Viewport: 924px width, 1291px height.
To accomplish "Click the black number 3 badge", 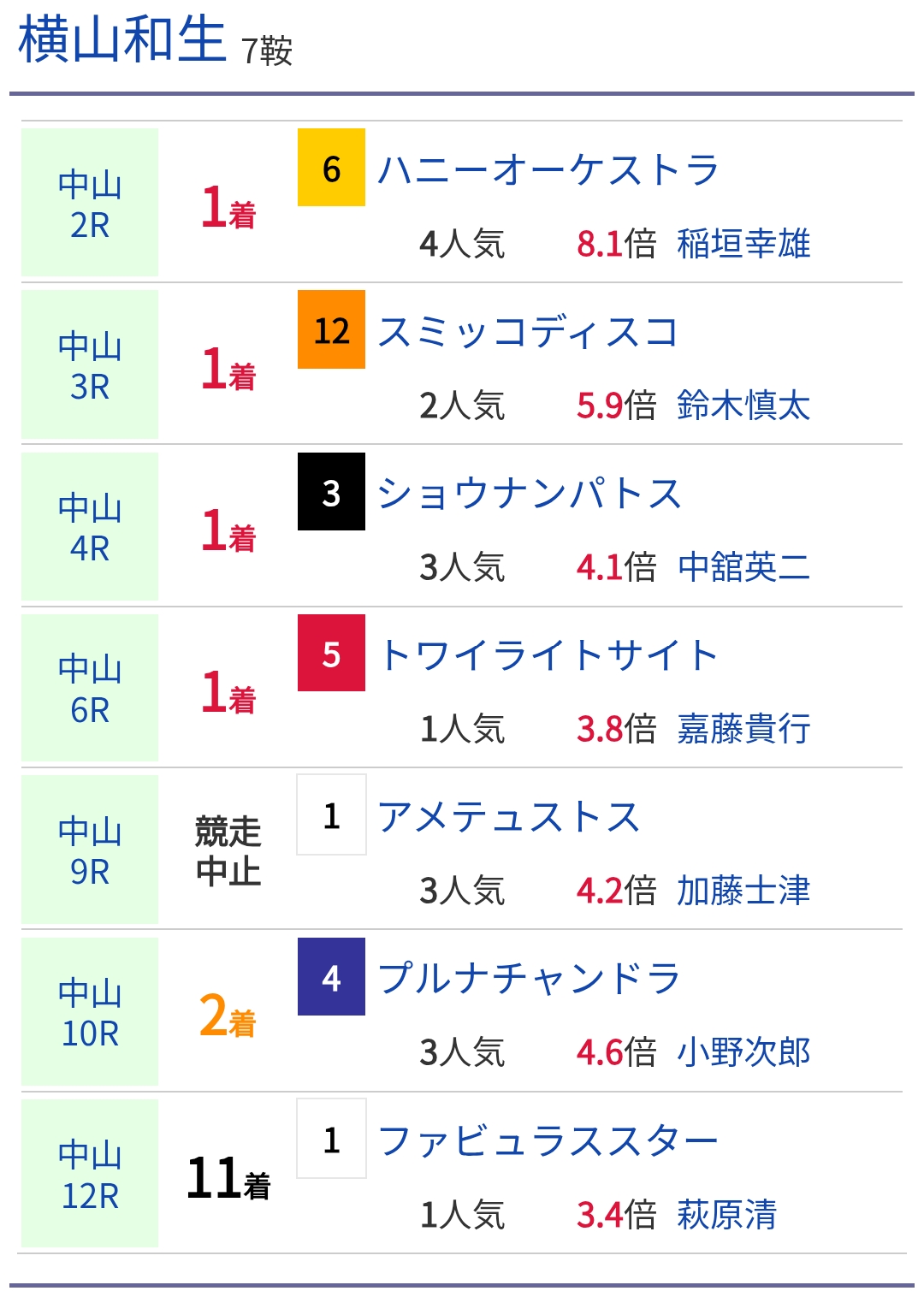I will [331, 492].
